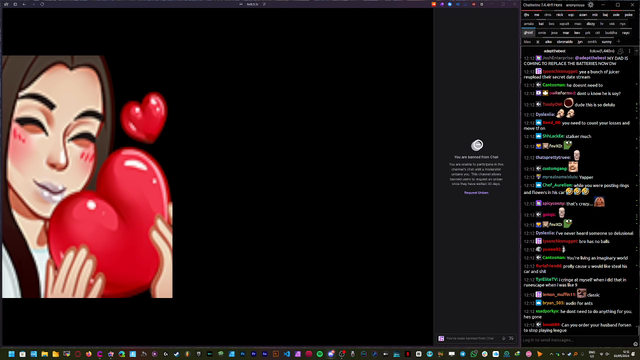Open the 'kai' tab
640x360 pixels.
541,24
